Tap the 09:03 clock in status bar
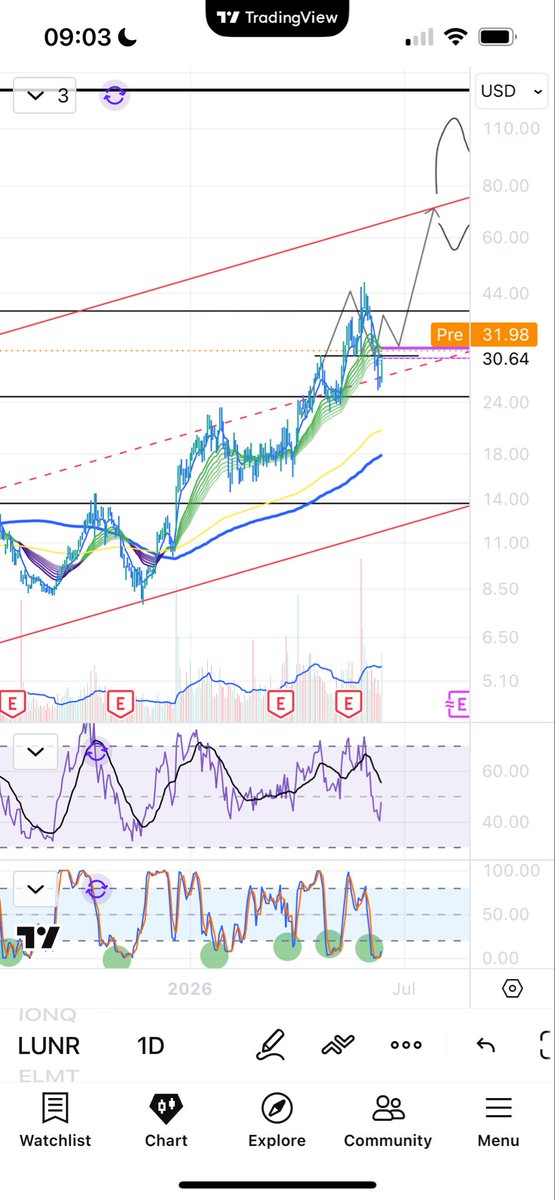The width and height of the screenshot is (555, 1200). point(78,38)
